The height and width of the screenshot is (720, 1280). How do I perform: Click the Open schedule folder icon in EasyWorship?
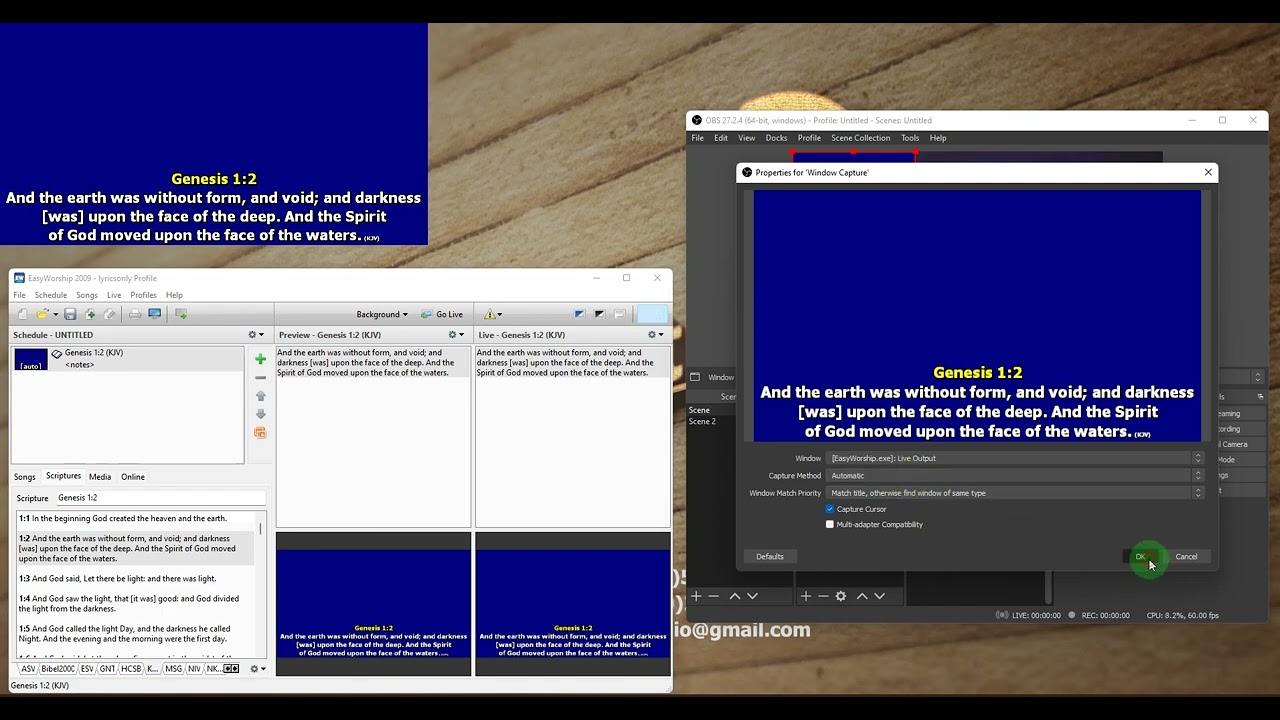pos(43,314)
